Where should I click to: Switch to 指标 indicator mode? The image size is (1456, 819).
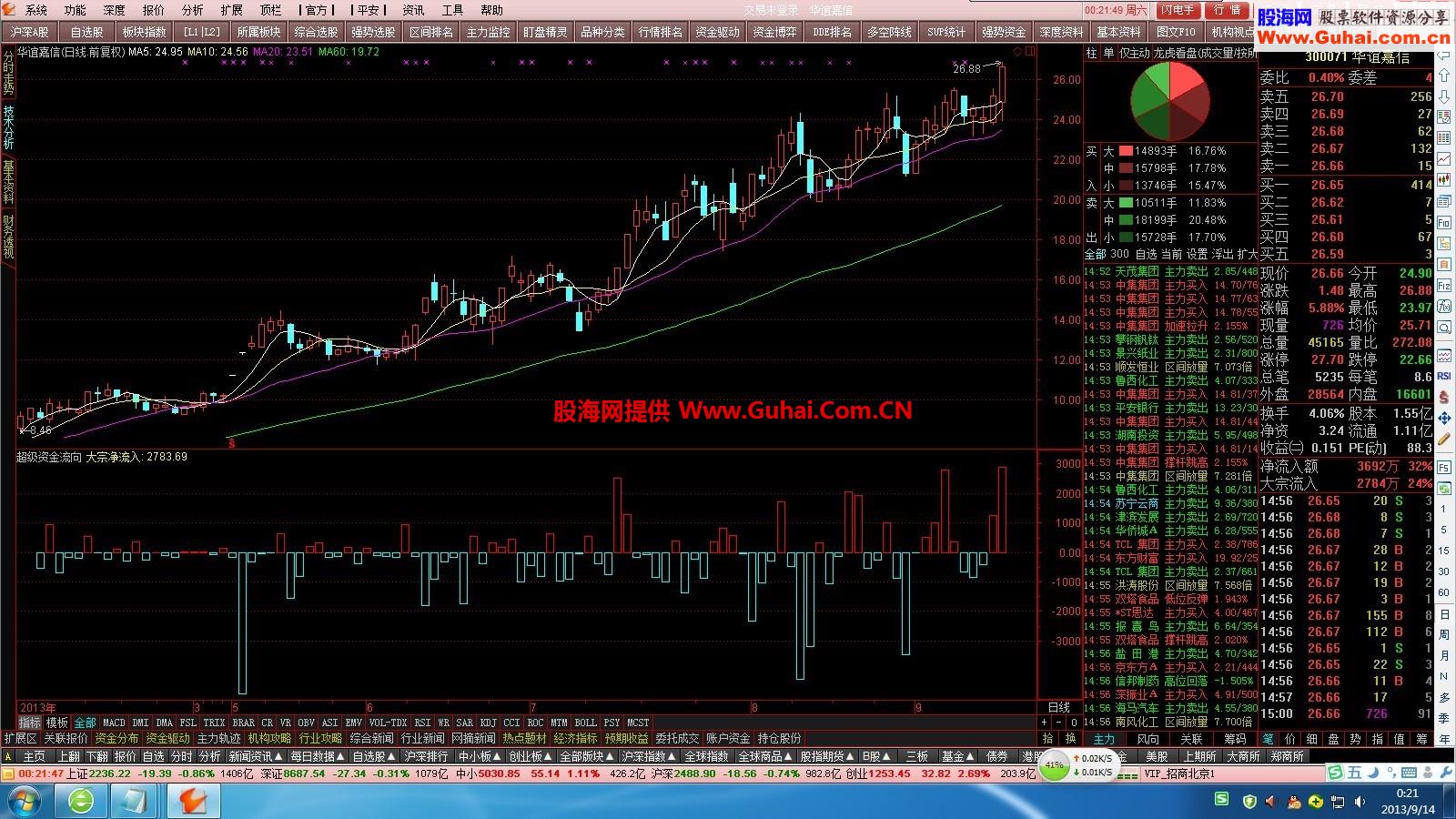(x=29, y=723)
